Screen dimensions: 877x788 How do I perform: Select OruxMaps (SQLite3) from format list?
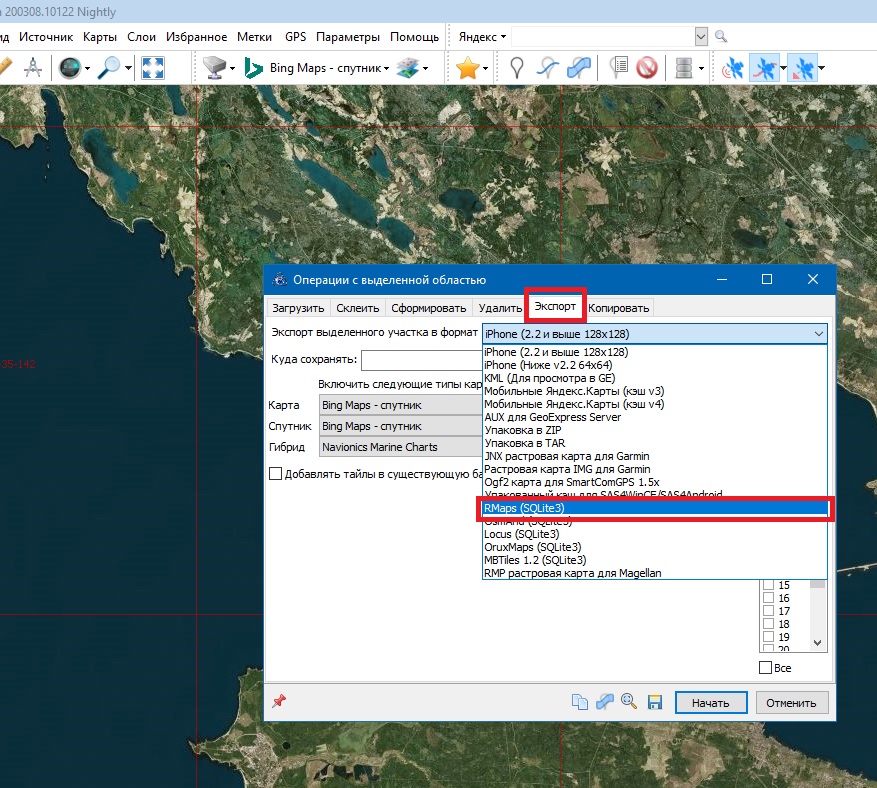[x=532, y=547]
